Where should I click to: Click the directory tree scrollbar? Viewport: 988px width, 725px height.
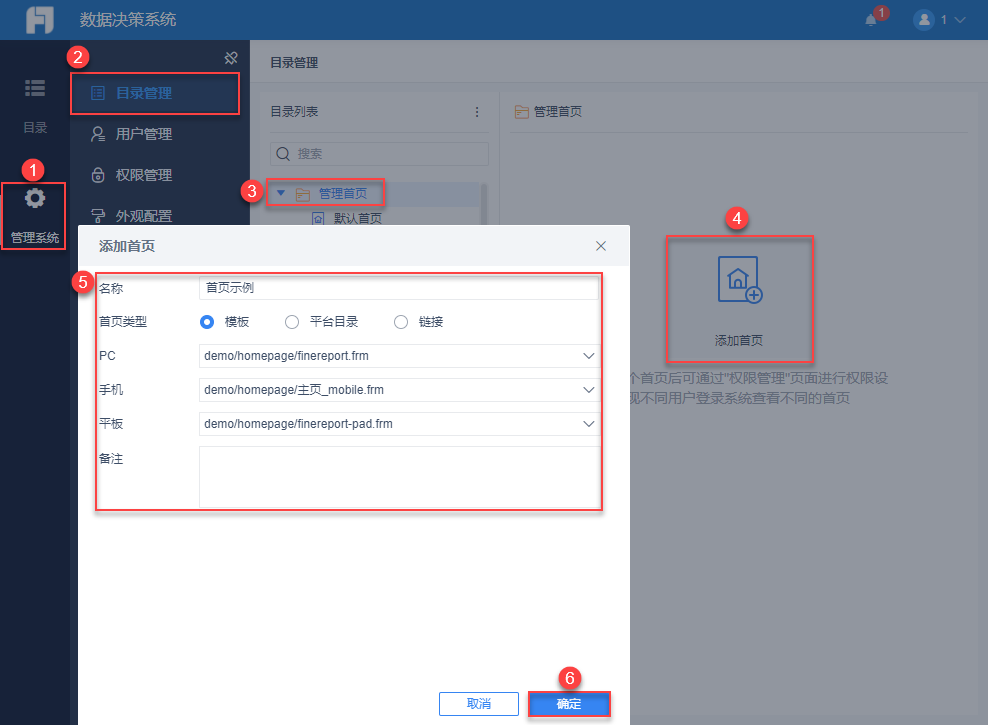coord(484,204)
